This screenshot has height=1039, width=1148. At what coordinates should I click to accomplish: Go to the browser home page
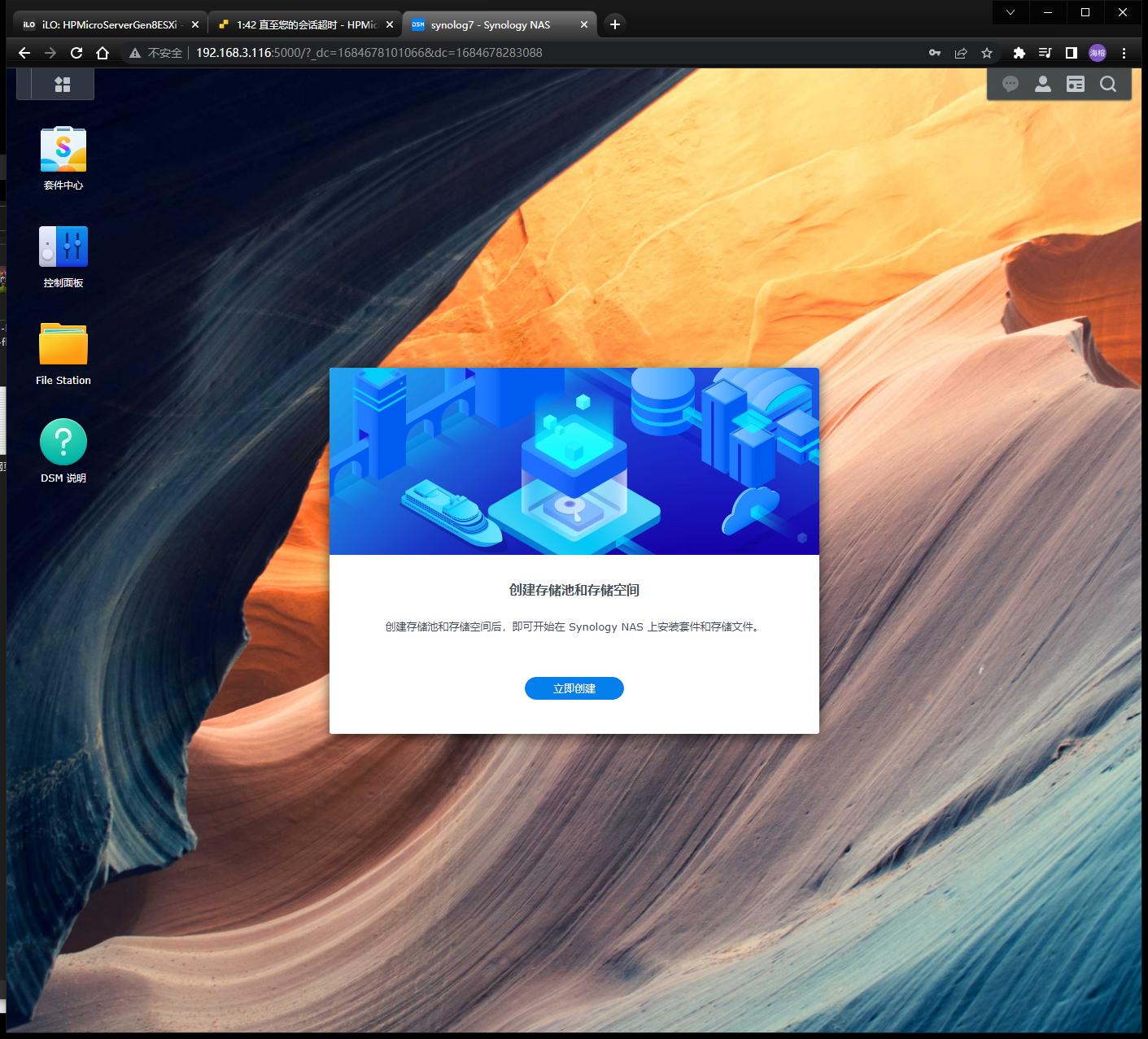[103, 53]
